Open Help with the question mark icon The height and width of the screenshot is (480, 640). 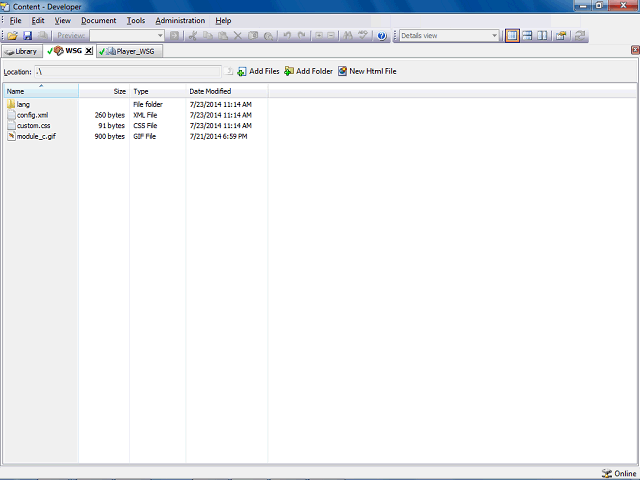tap(382, 36)
